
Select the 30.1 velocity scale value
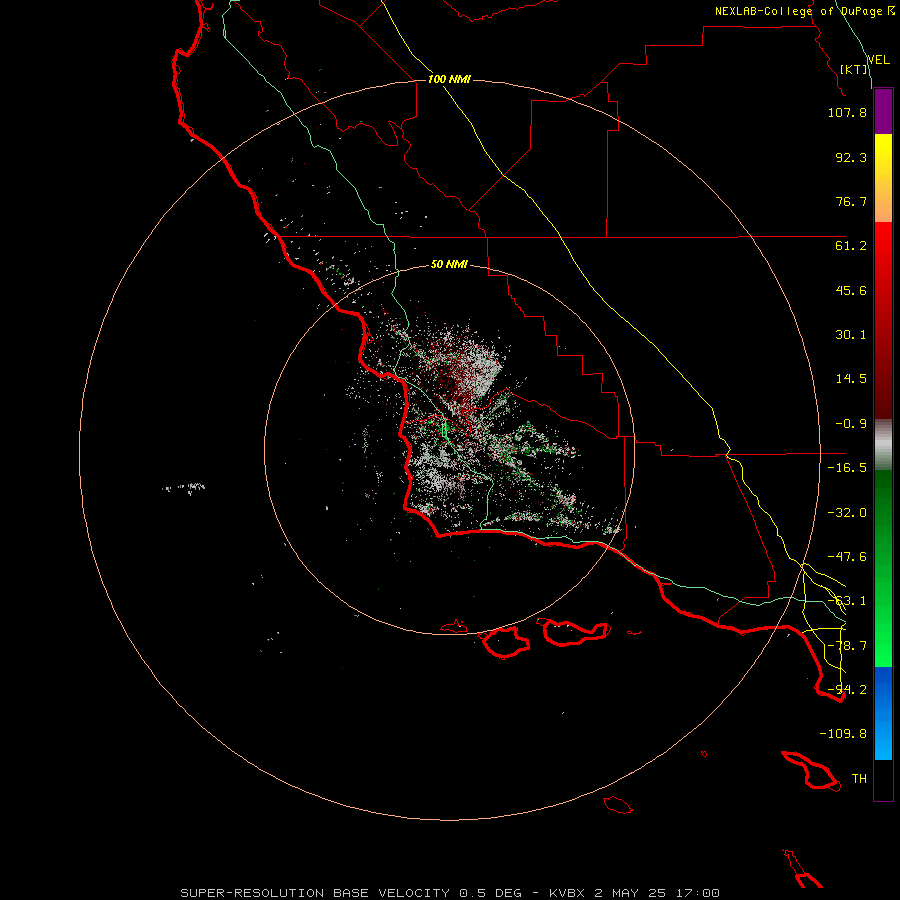coord(851,335)
